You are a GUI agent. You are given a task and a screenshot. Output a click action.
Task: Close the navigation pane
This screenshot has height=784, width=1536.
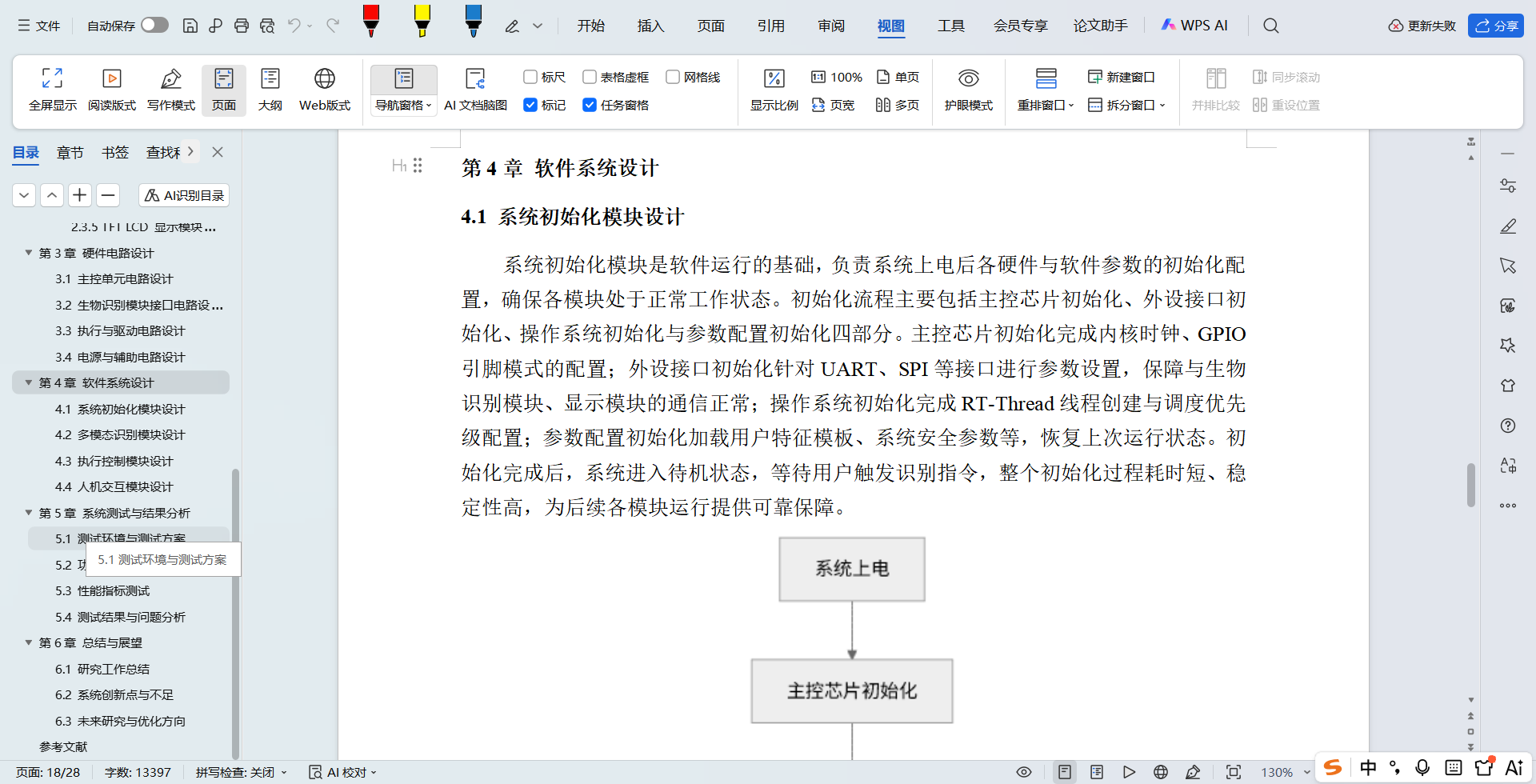[218, 152]
